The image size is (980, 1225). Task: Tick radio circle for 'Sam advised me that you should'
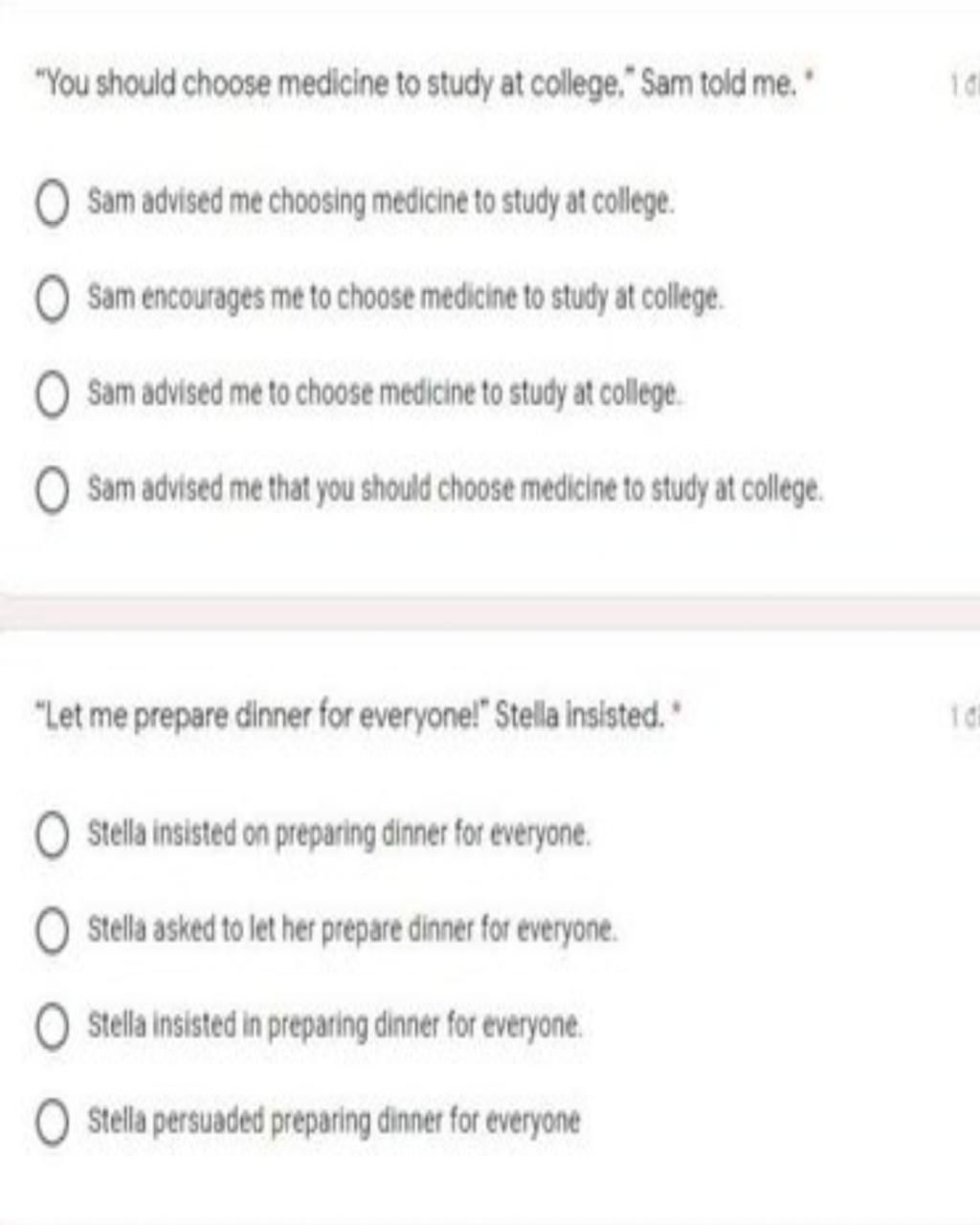52,491
